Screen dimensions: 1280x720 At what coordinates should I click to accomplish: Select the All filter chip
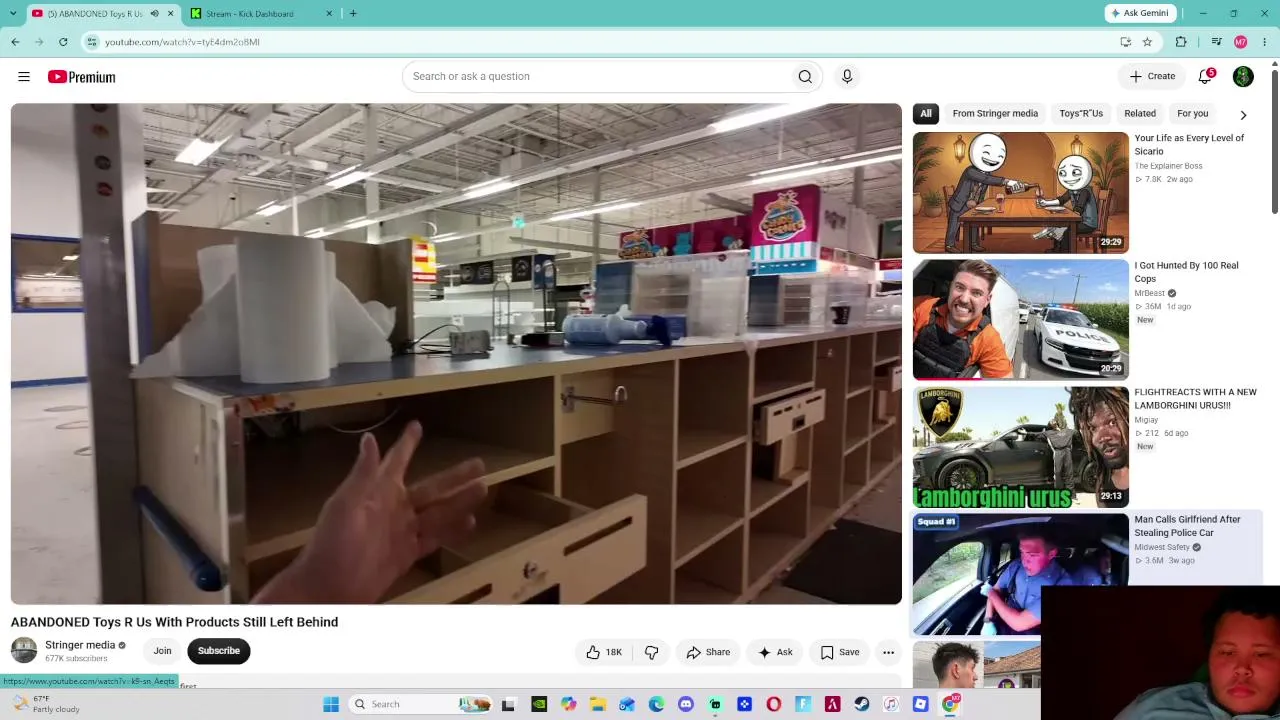click(926, 114)
